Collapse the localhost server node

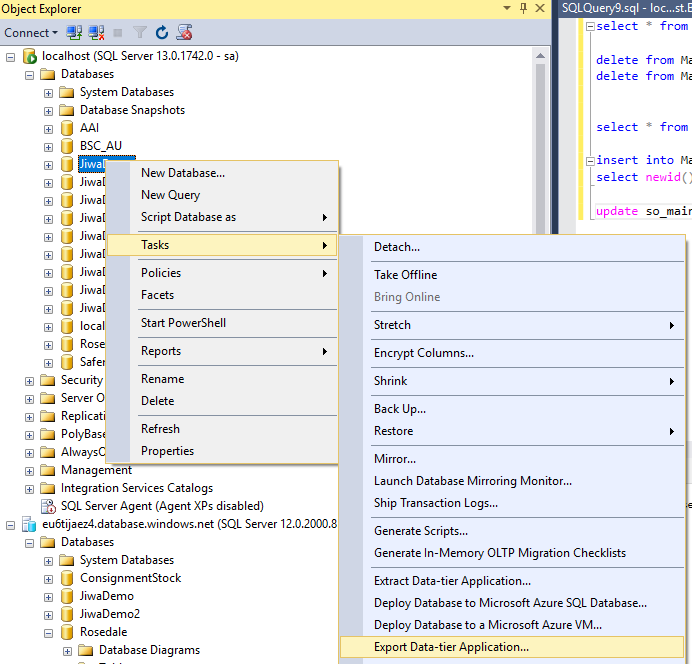click(11, 57)
